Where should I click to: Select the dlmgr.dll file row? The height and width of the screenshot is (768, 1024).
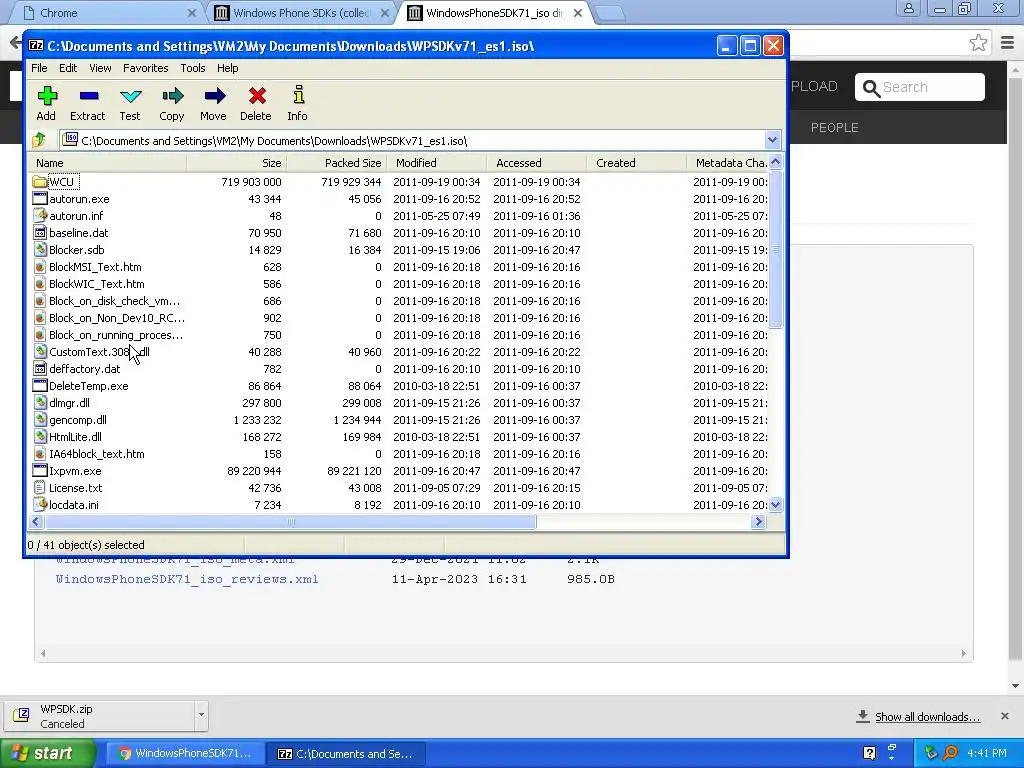click(x=398, y=403)
